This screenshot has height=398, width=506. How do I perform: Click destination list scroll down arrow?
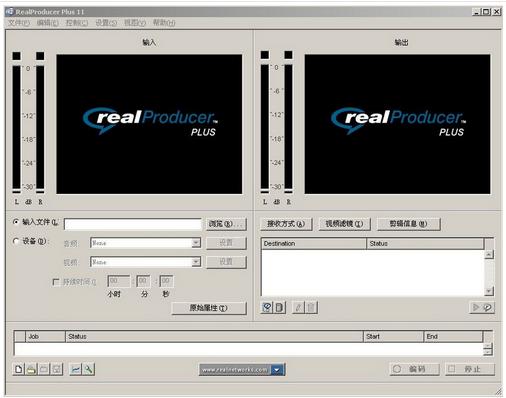click(489, 291)
